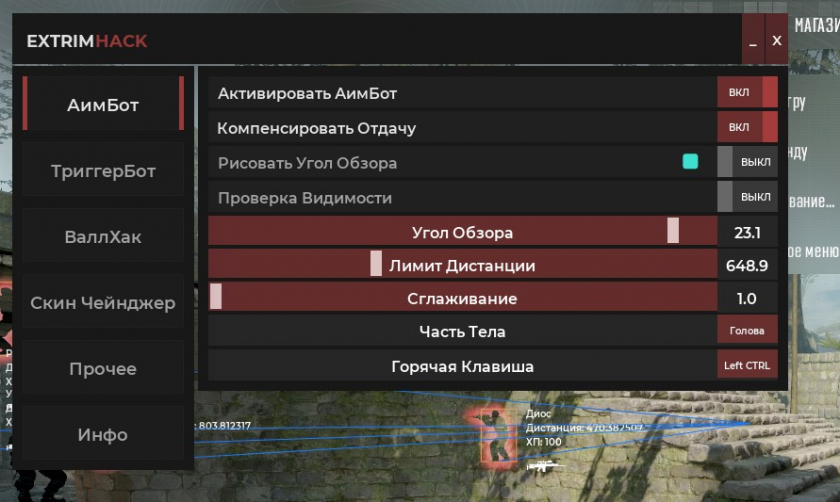Image resolution: width=840 pixels, height=502 pixels.
Task: Close the ExtrimHack window with the X icon
Action: tap(777, 40)
